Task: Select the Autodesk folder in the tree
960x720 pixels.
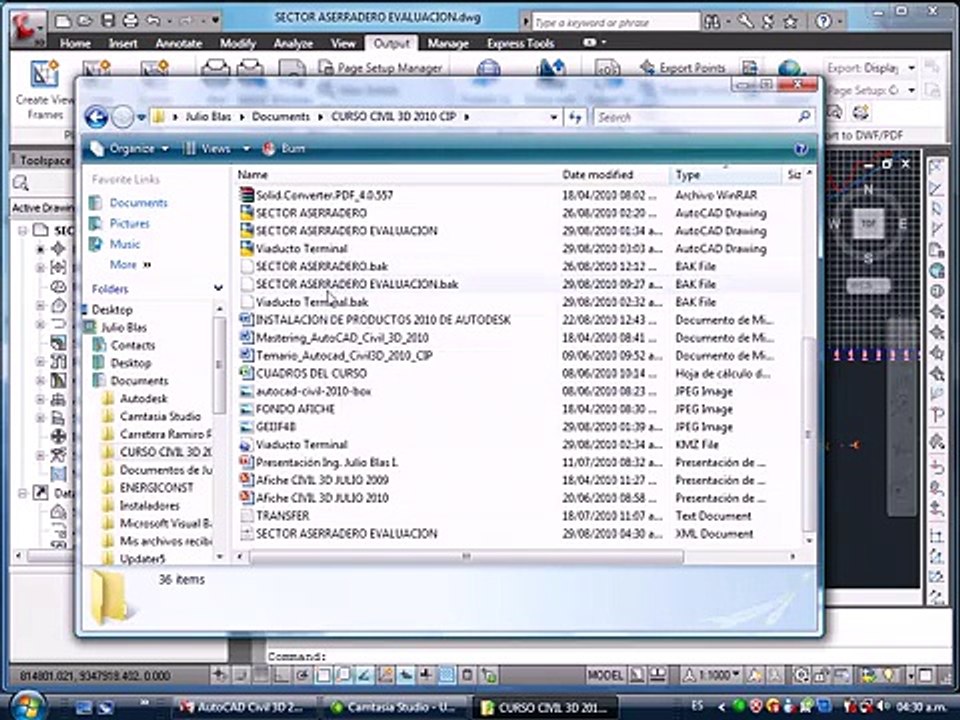Action: (x=143, y=399)
